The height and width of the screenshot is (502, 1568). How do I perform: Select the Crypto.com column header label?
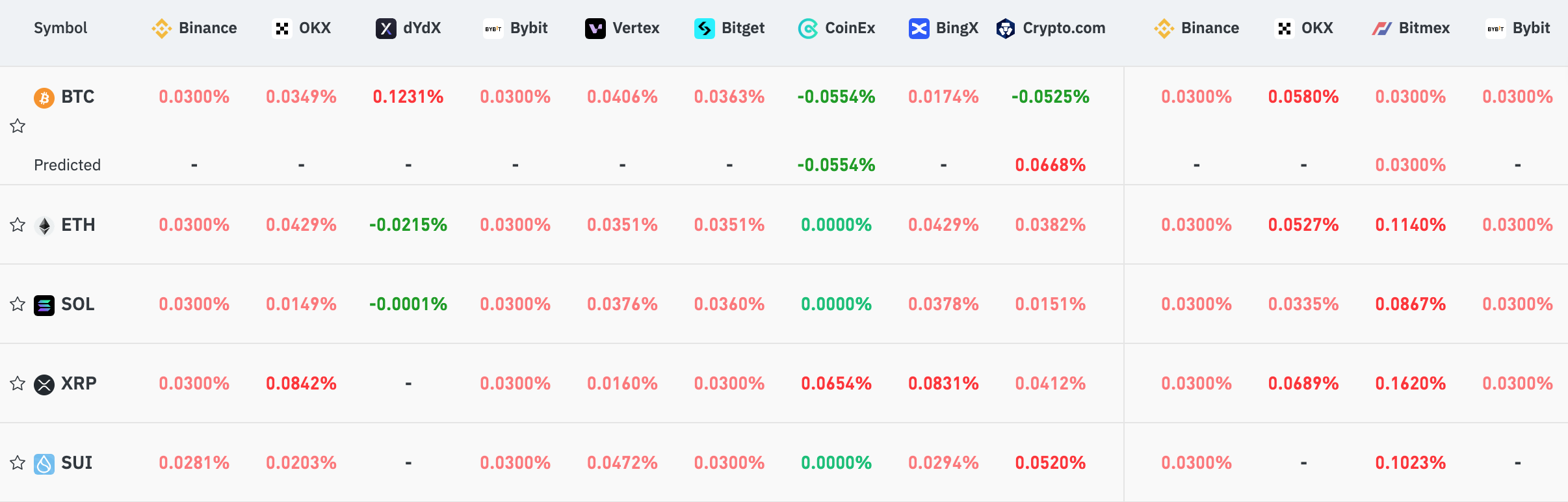(x=1064, y=28)
